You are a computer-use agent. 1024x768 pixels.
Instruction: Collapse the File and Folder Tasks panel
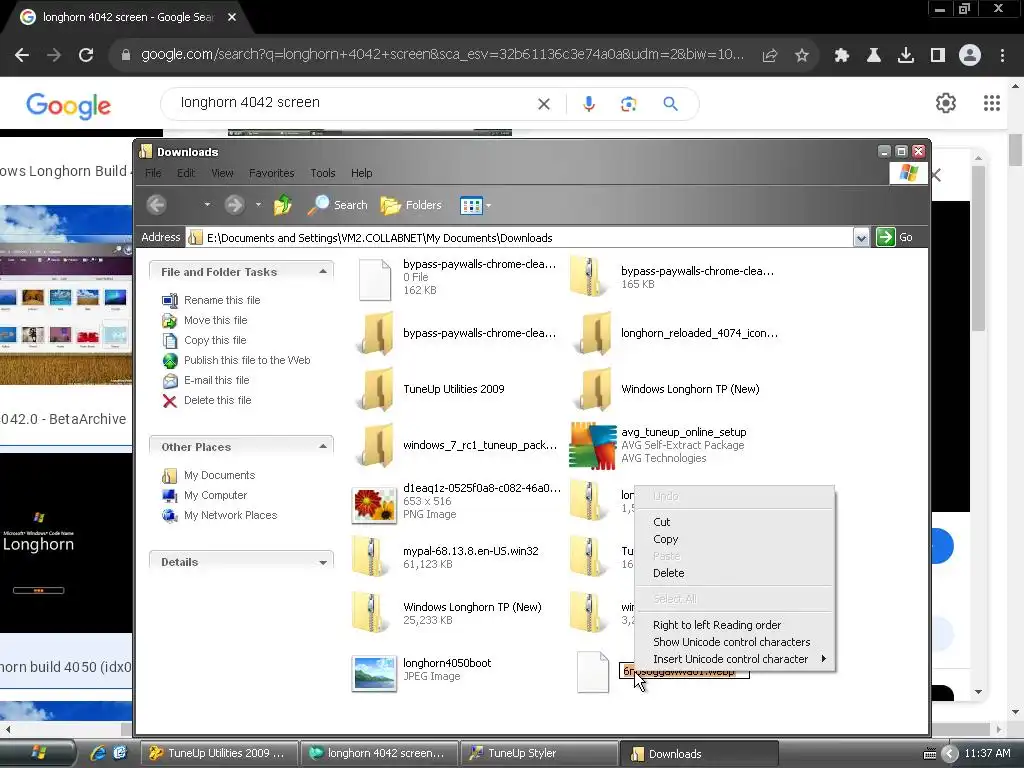pos(323,271)
